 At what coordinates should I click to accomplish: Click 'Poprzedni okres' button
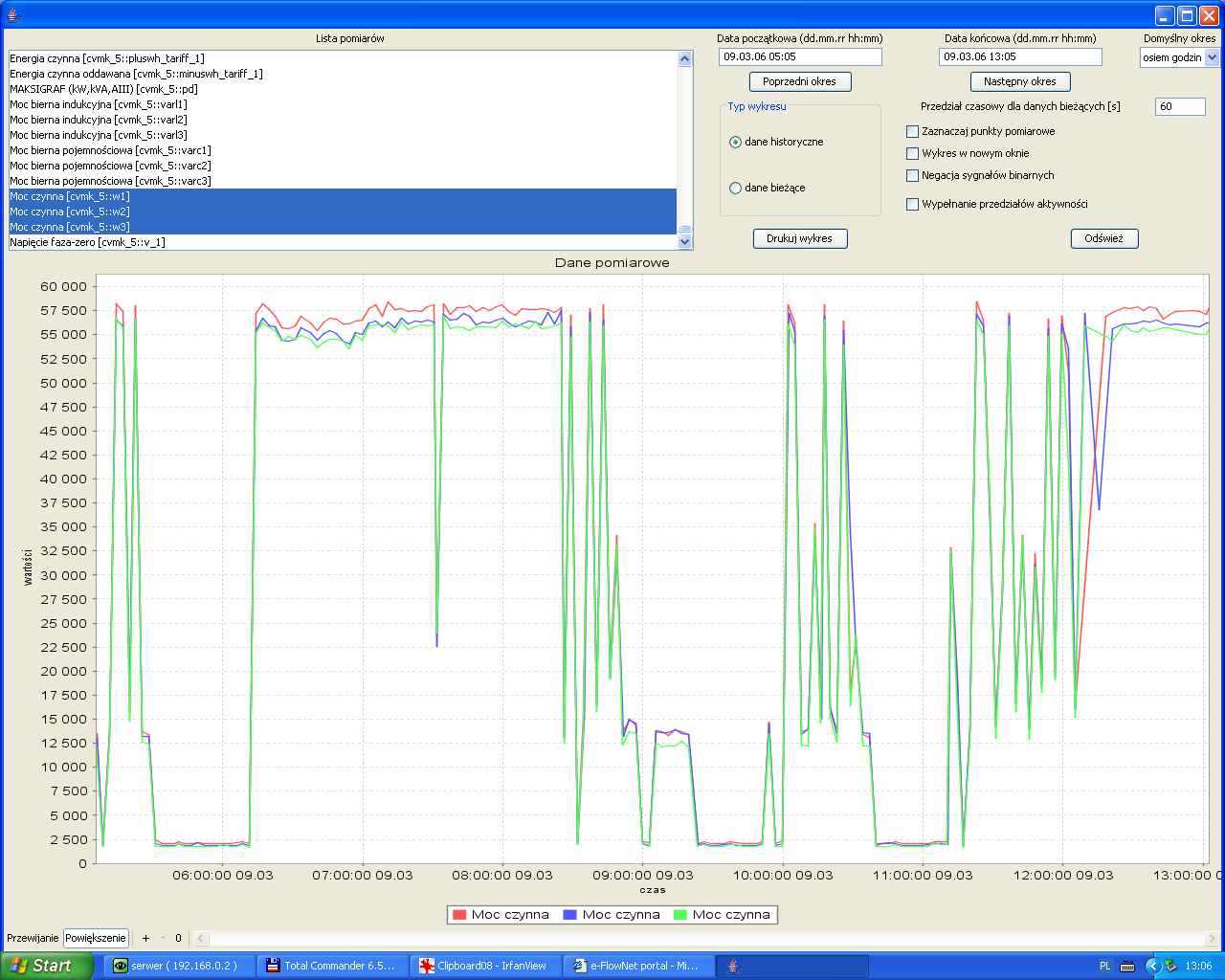[x=799, y=81]
